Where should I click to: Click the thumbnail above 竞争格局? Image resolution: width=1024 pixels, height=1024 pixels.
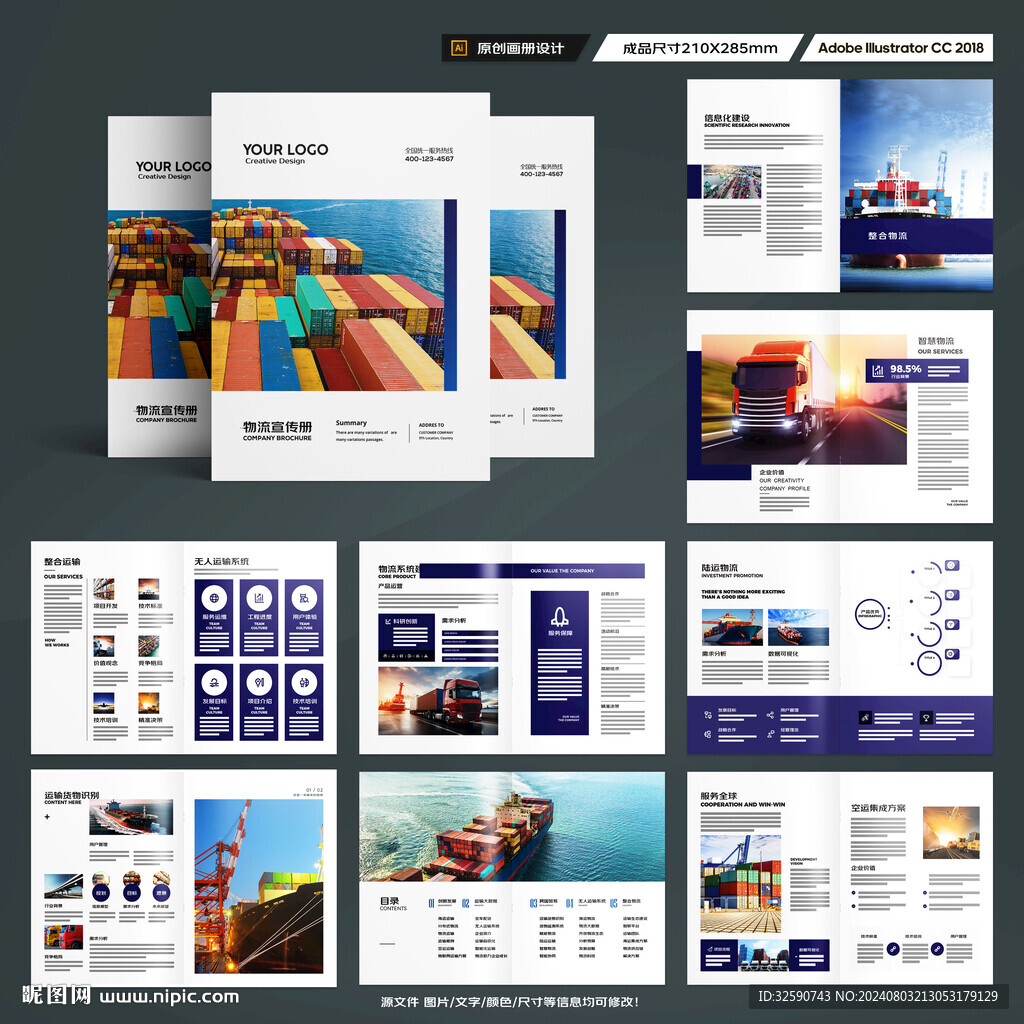pos(148,646)
